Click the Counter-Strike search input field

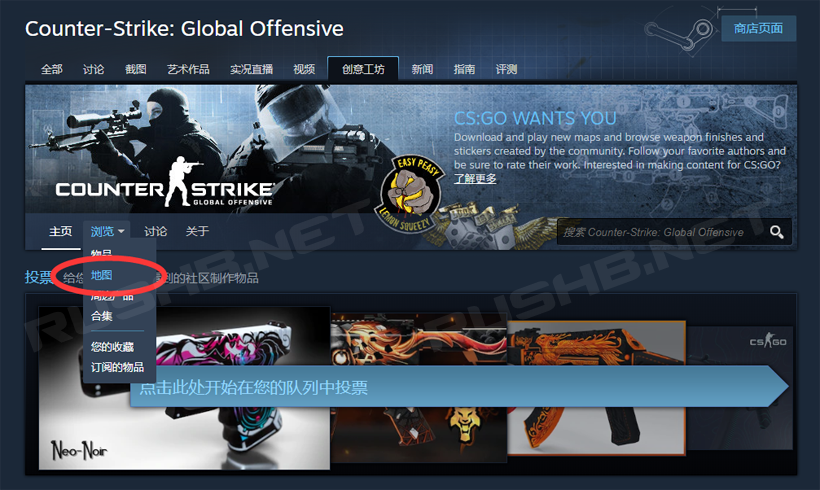click(660, 232)
